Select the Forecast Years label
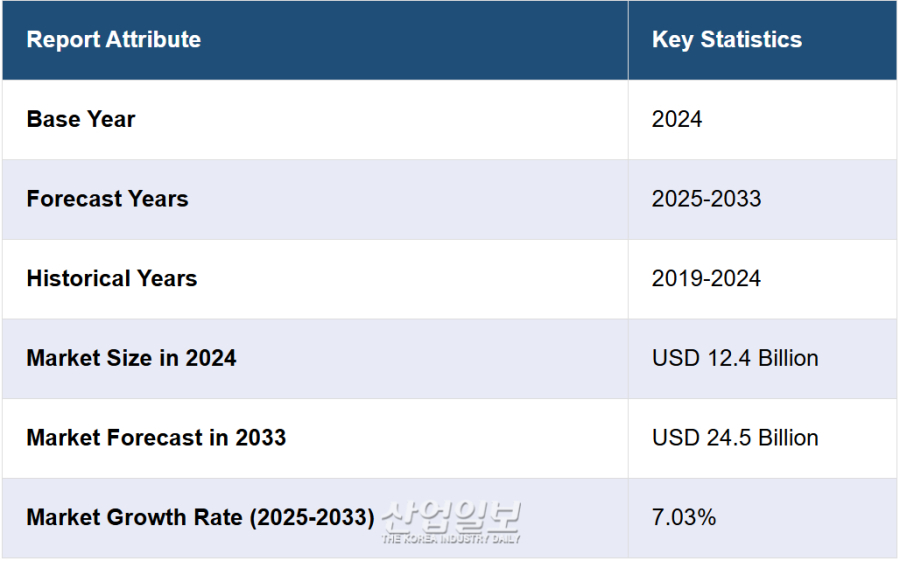 (107, 199)
